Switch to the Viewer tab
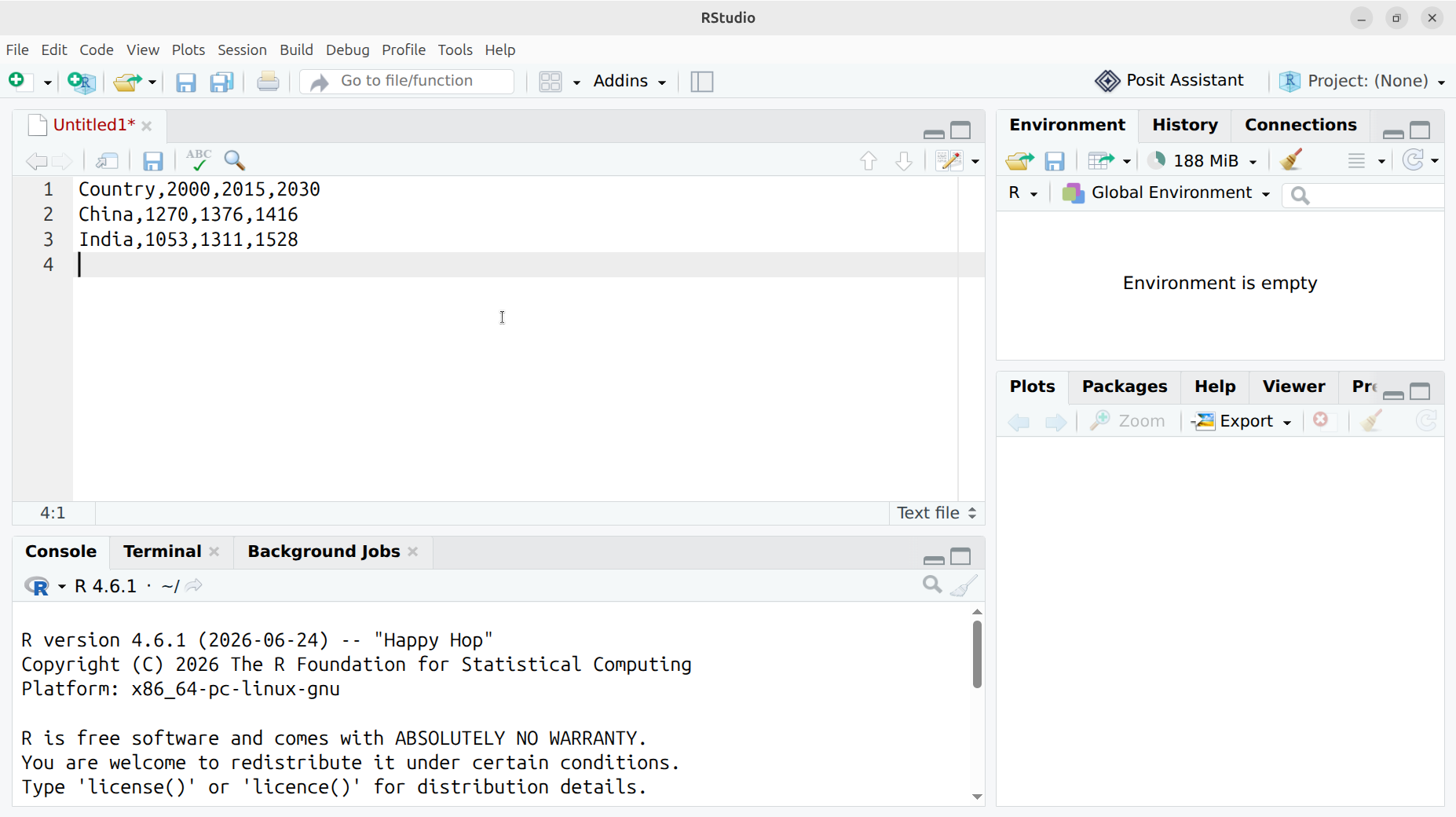This screenshot has height=817, width=1456. pos(1293,387)
